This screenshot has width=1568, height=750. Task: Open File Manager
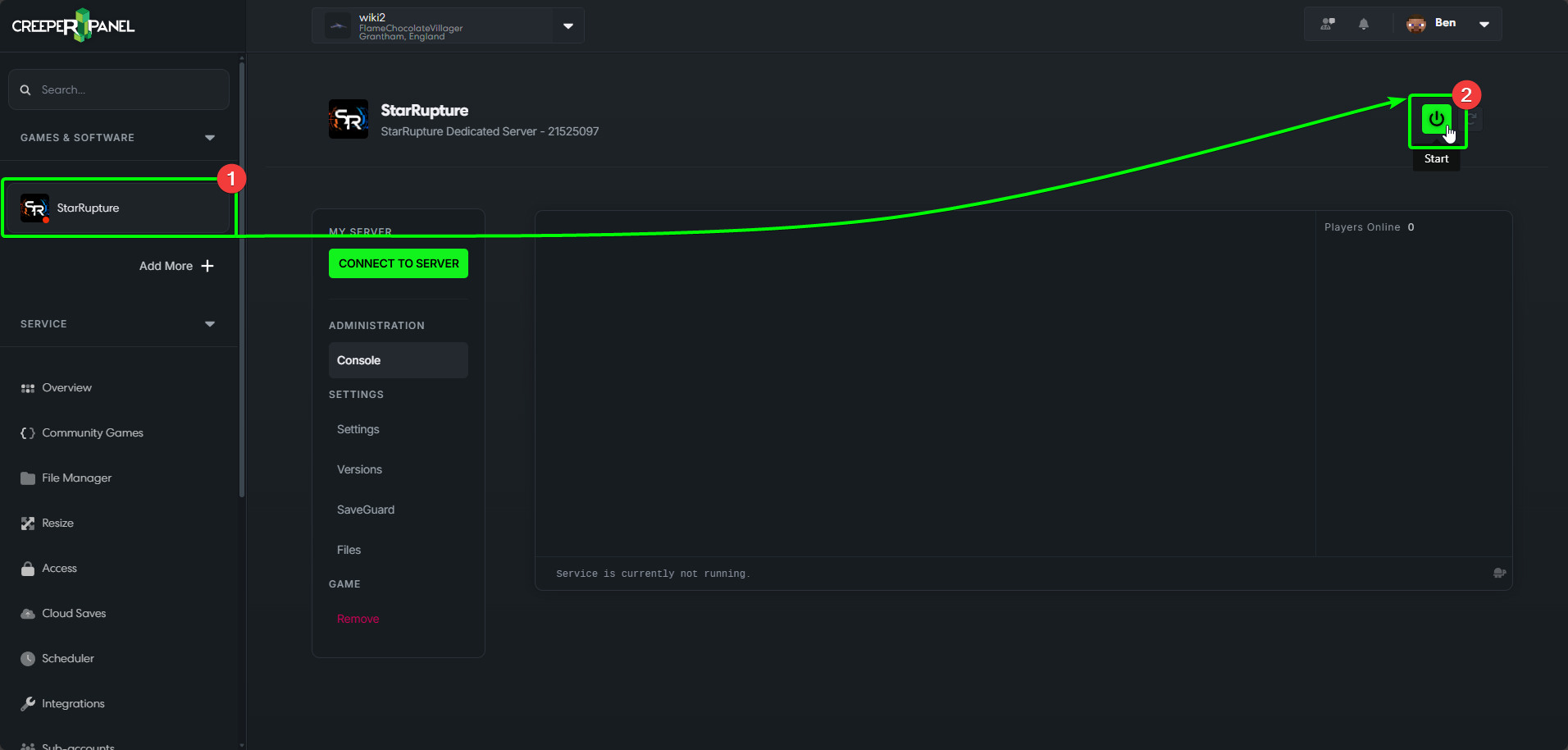(x=77, y=478)
